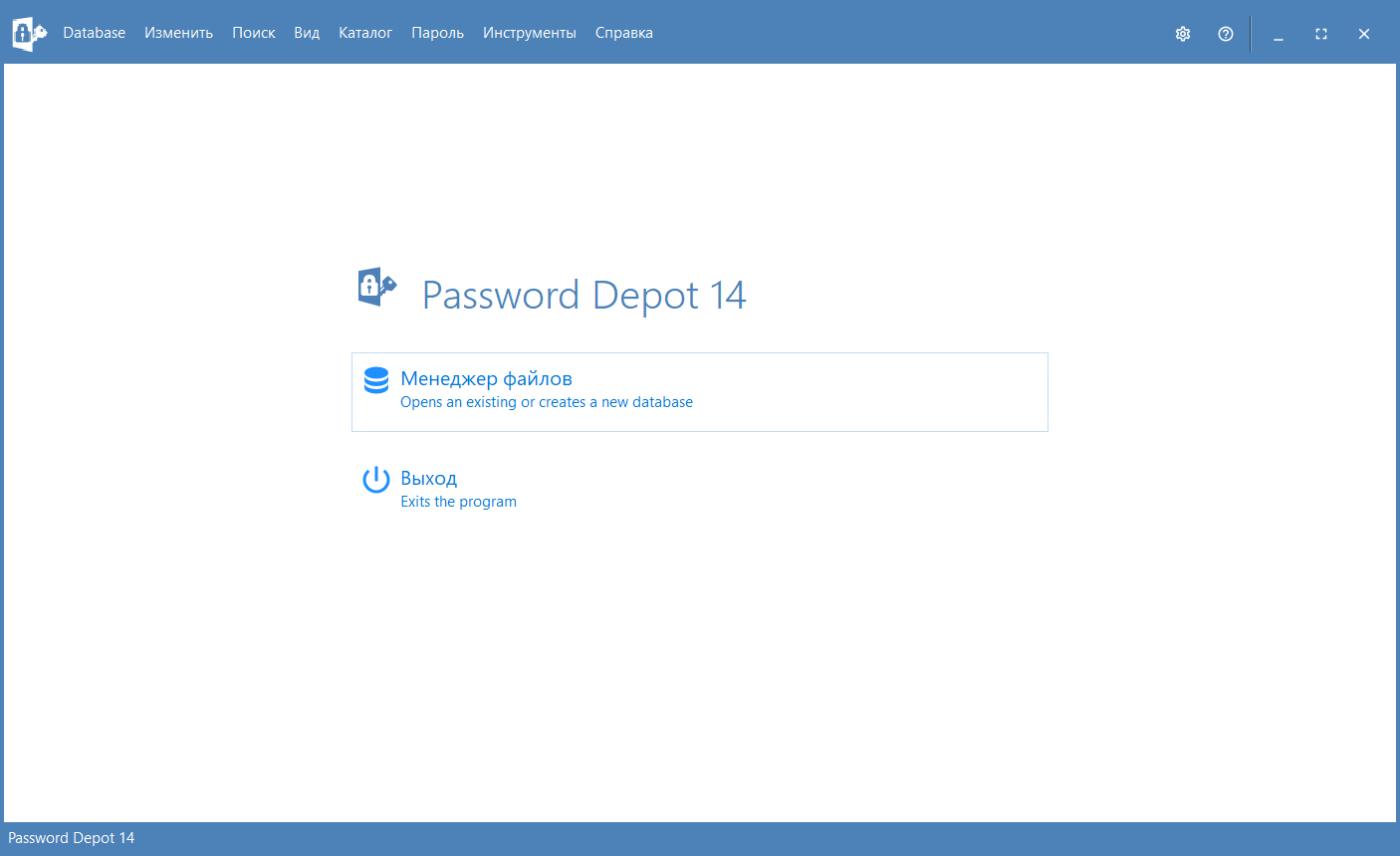Open the Каталог menu
The width and height of the screenshot is (1400, 856).
click(365, 33)
